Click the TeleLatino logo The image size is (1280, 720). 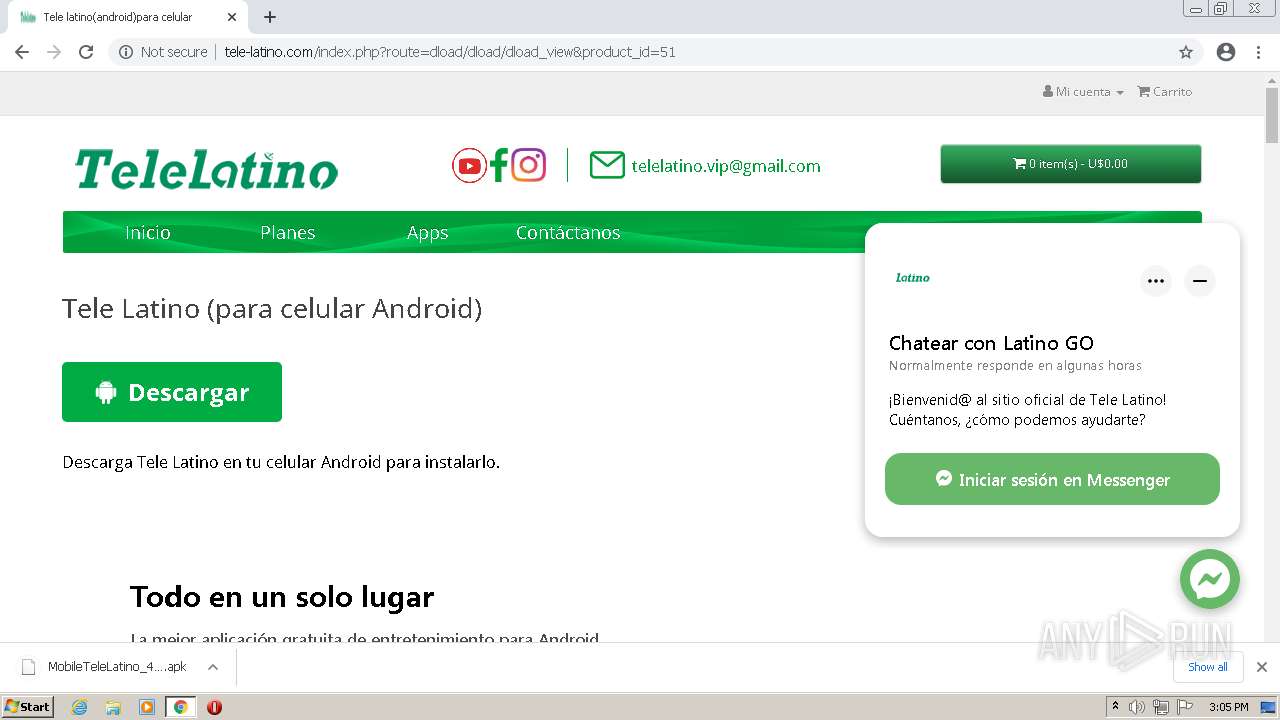pos(207,169)
